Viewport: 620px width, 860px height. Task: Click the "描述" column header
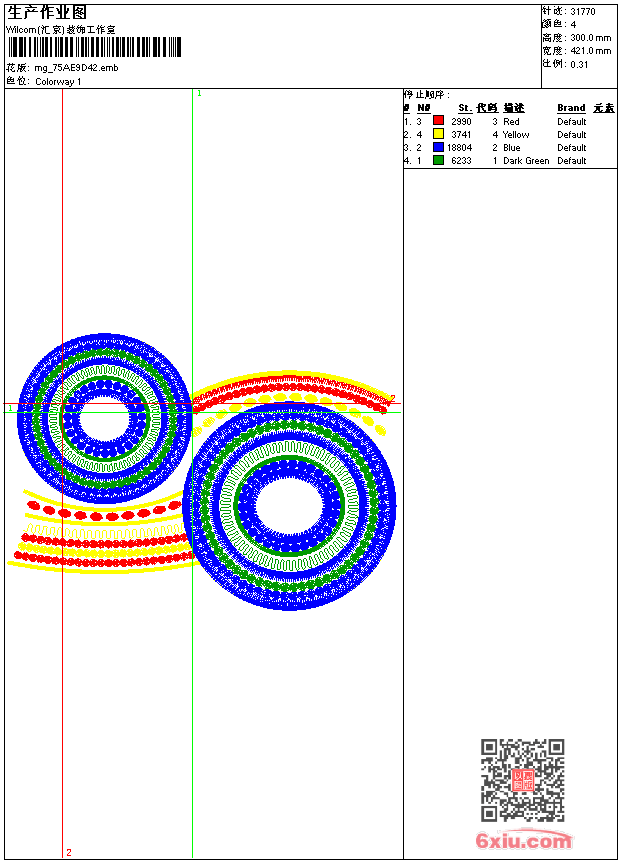pos(514,108)
